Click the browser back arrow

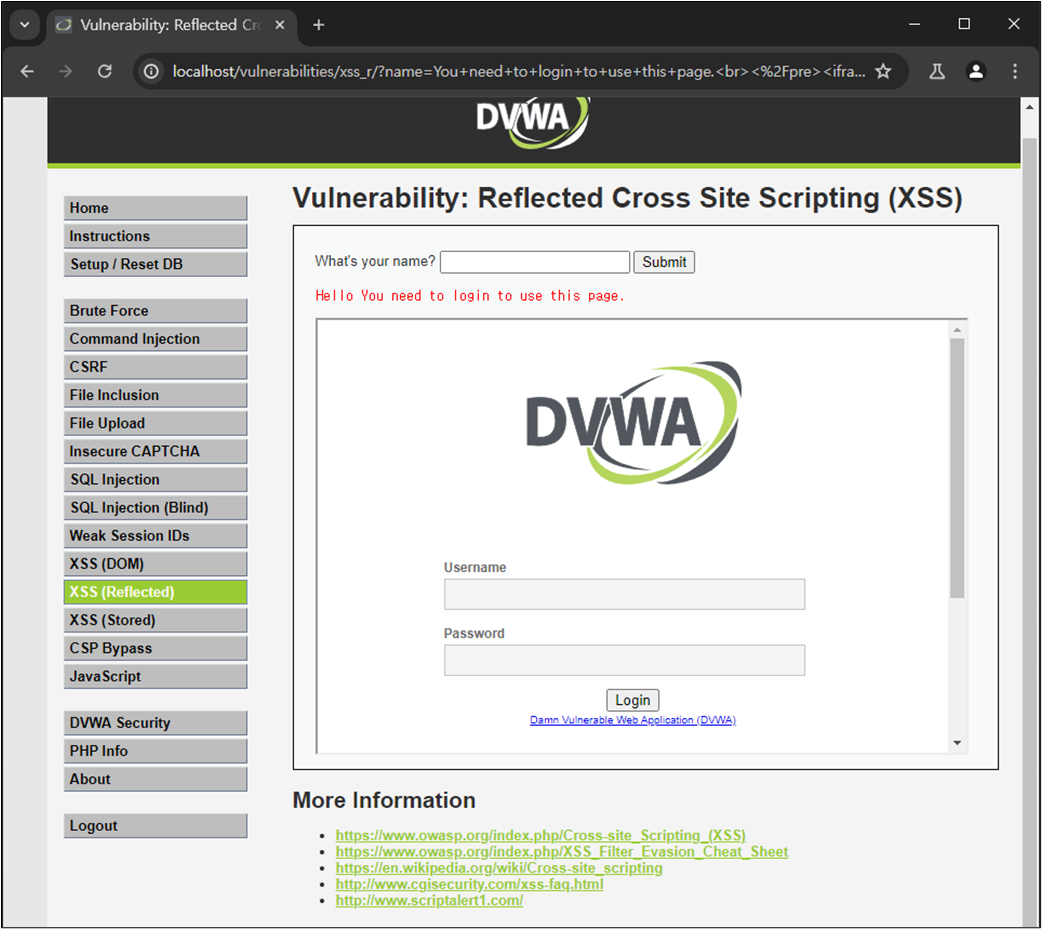(x=27, y=71)
